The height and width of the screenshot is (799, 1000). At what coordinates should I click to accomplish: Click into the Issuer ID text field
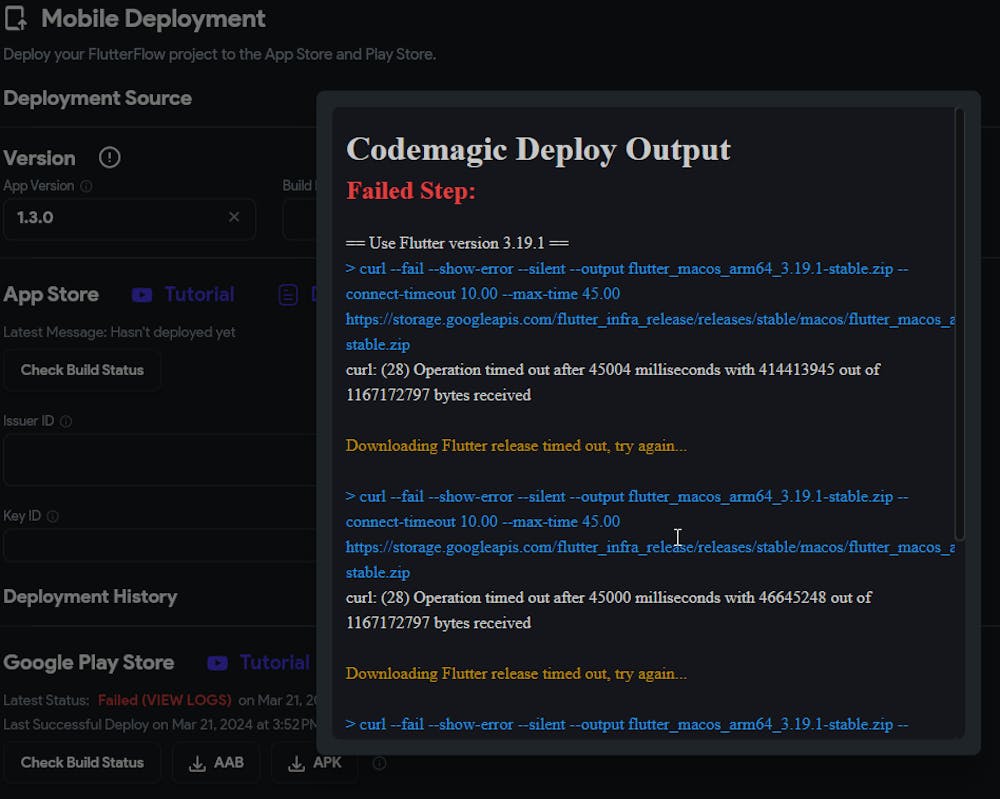coord(160,460)
